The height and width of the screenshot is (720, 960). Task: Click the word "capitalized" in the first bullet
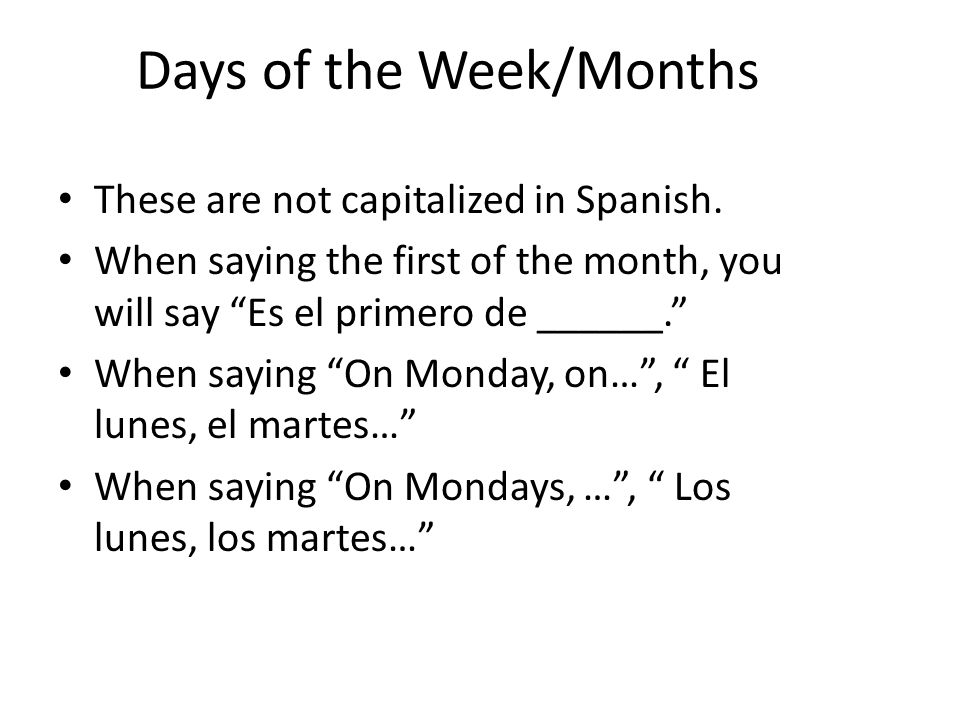[433, 200]
